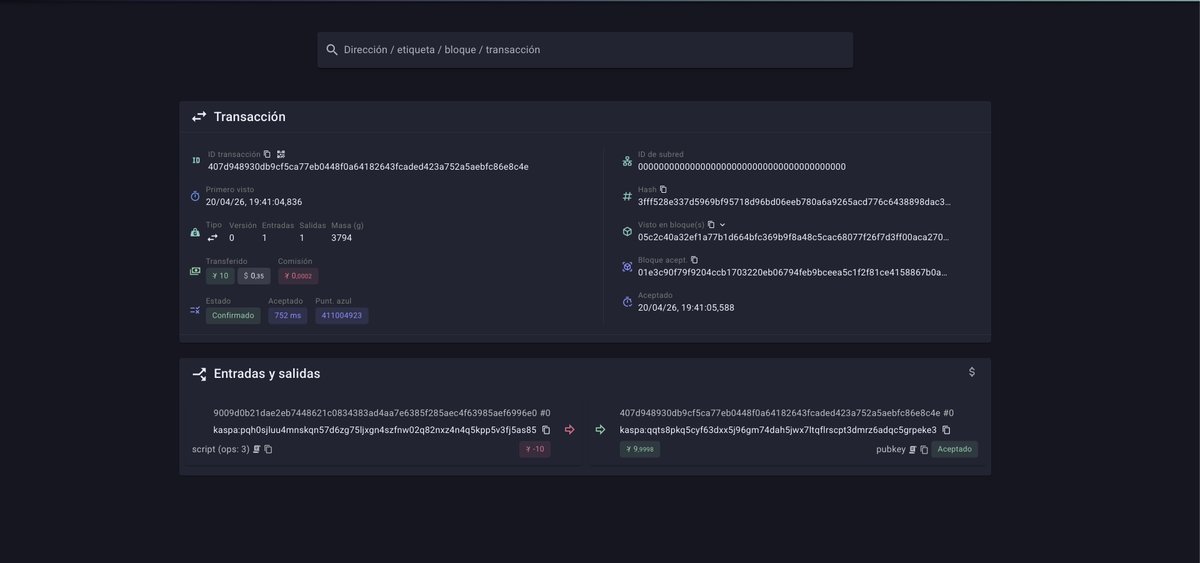This screenshot has width=1200, height=563.
Task: Click the ₭ 10 transferred badge
Action: coord(220,276)
